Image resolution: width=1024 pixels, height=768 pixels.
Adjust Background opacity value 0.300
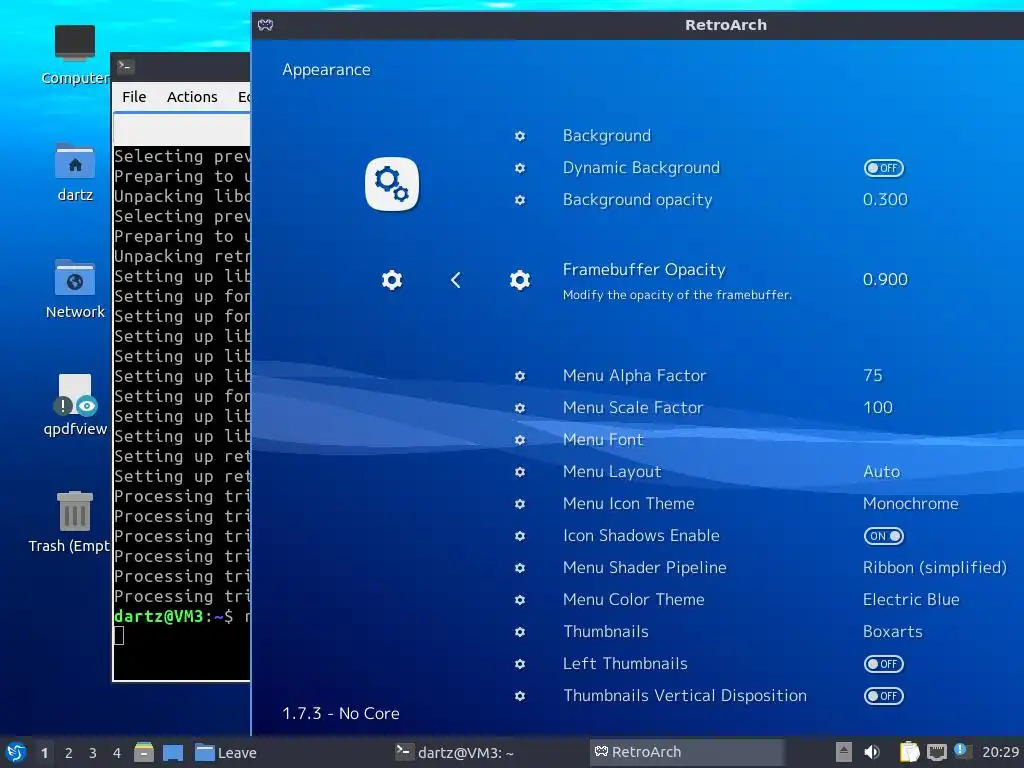coord(885,199)
